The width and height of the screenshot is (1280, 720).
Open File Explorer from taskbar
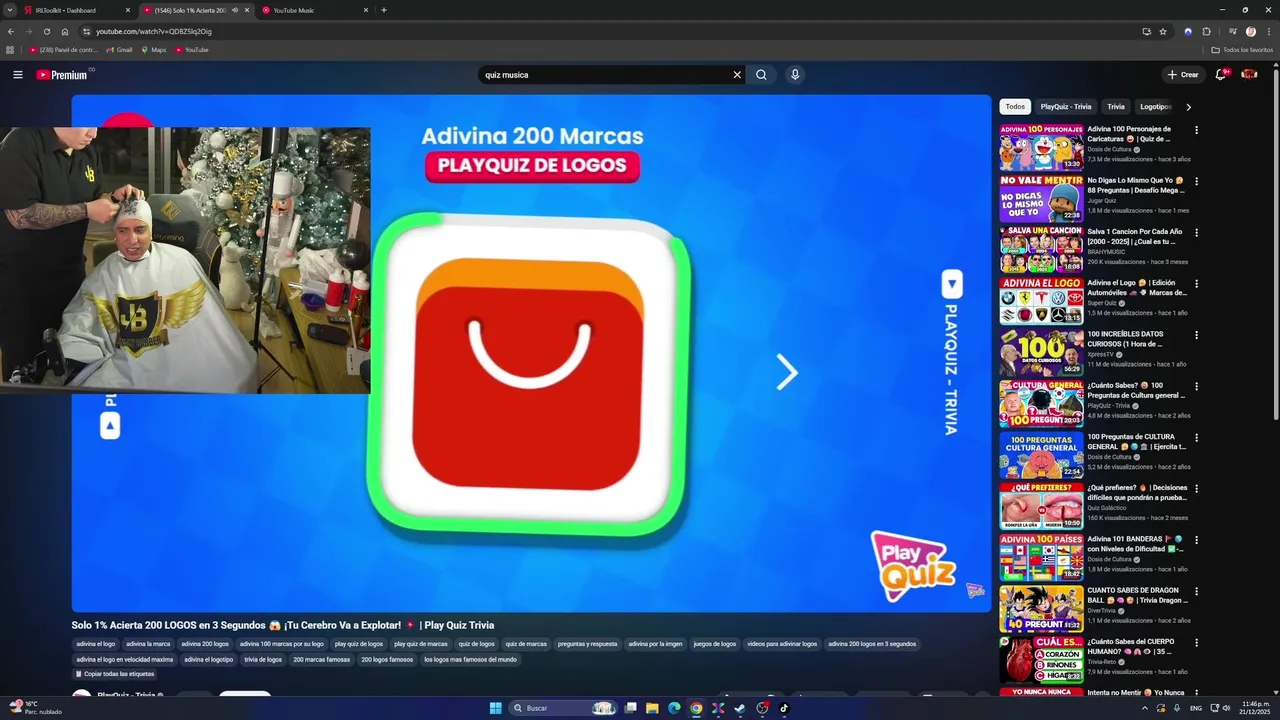click(x=652, y=708)
